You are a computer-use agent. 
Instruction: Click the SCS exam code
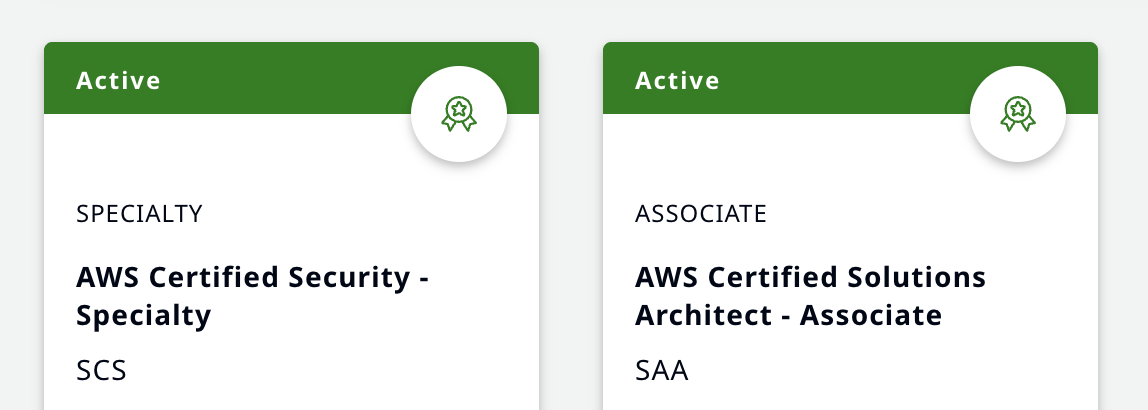point(101,370)
